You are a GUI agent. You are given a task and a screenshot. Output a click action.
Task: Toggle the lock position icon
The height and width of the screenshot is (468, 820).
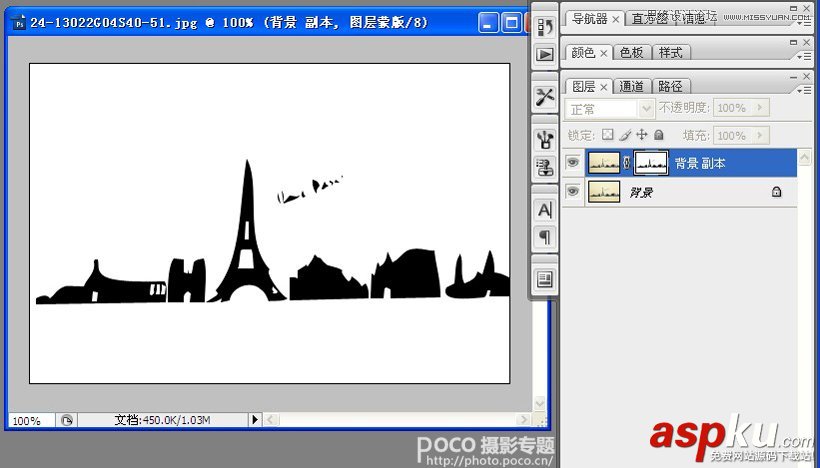[x=641, y=135]
